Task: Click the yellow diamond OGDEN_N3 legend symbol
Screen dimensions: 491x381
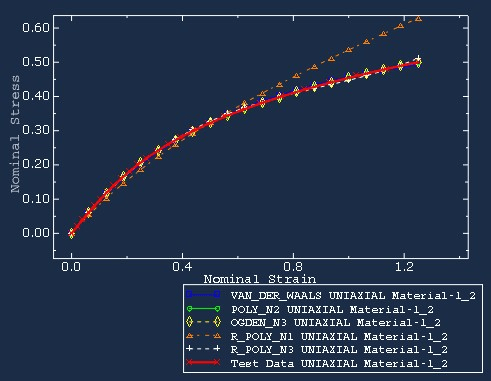Action: [x=203, y=322]
